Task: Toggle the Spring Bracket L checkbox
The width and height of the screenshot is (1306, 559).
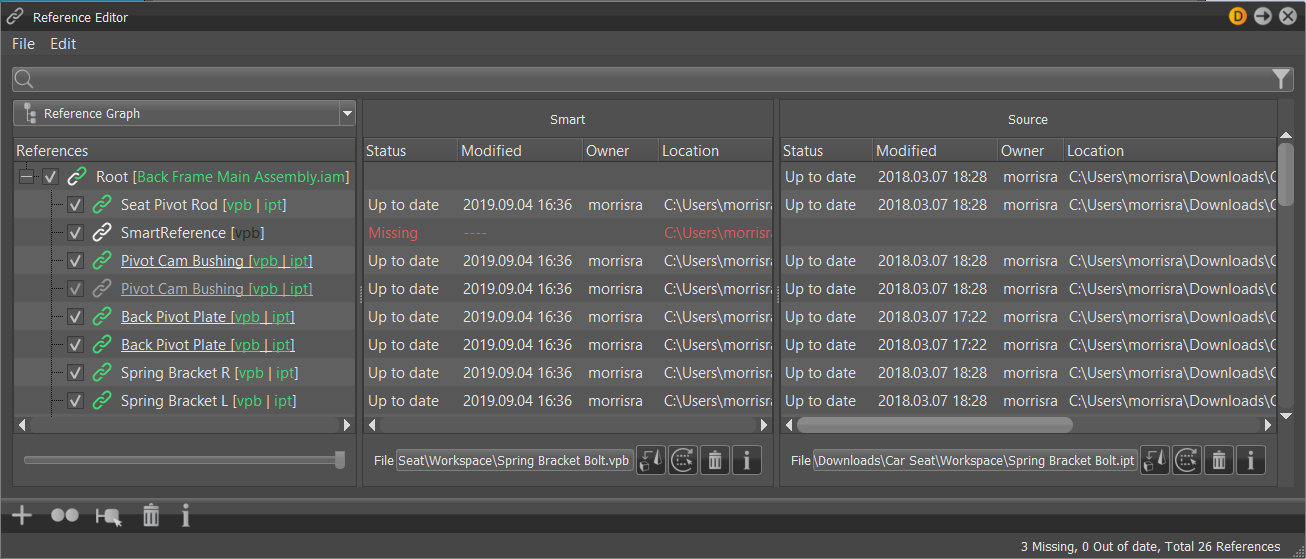Action: [x=75, y=401]
